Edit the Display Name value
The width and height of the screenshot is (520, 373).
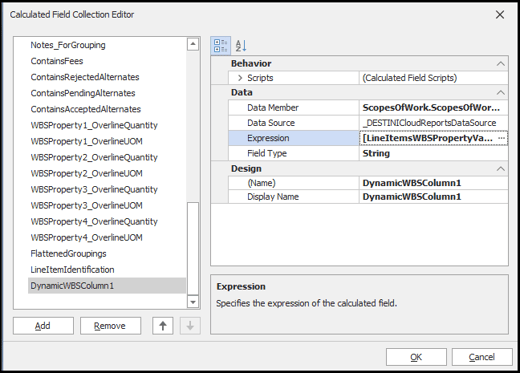click(x=433, y=197)
